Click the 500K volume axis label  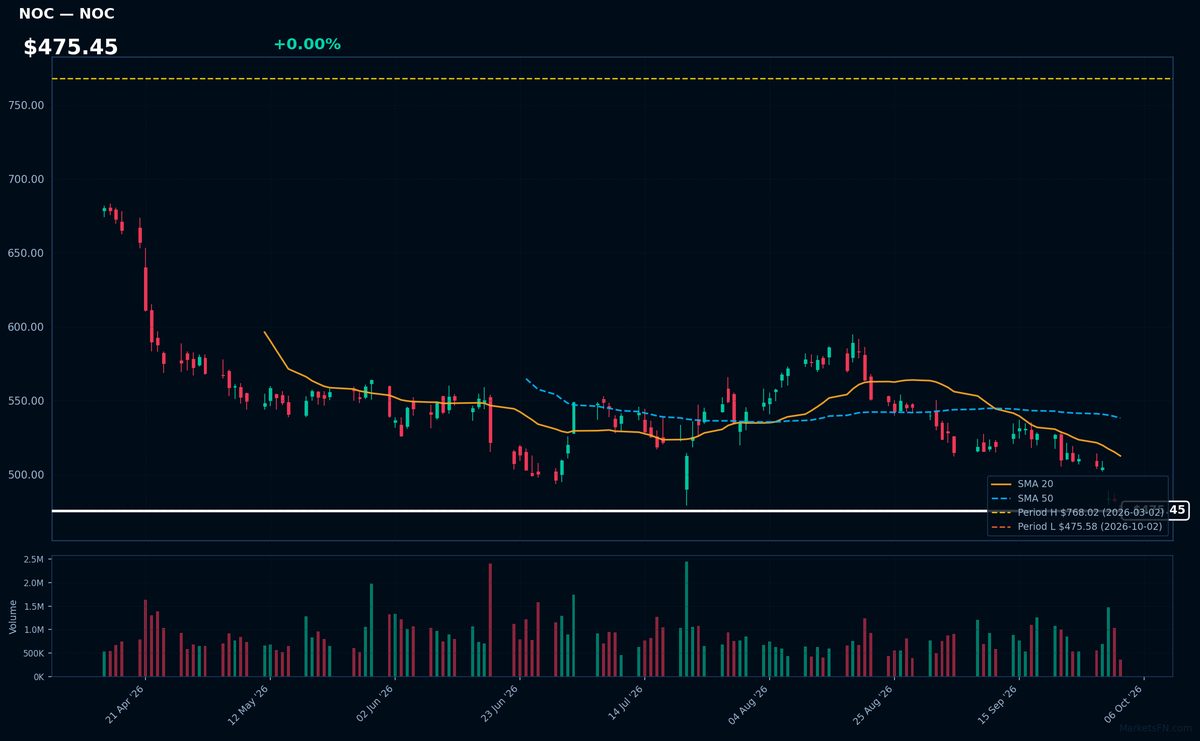pos(33,653)
